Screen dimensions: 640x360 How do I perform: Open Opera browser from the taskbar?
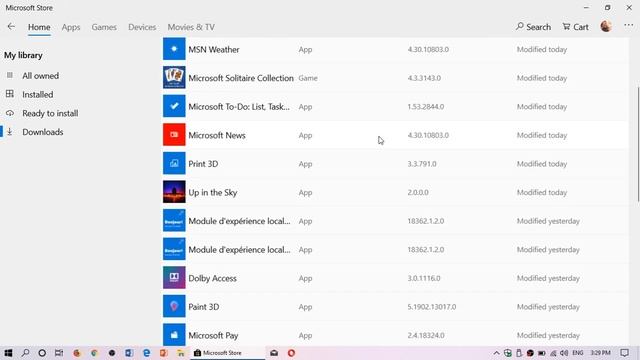click(291, 353)
